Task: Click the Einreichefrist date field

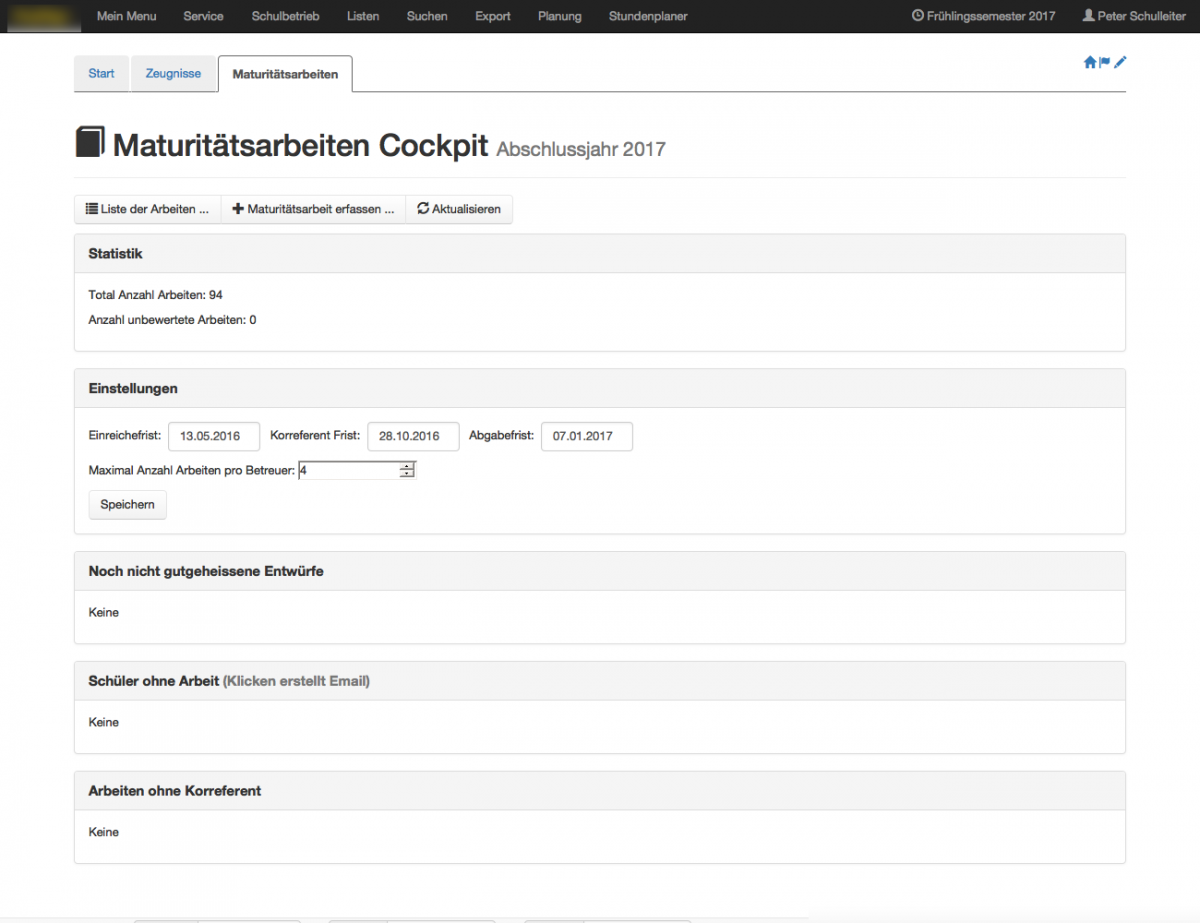Action: click(214, 437)
